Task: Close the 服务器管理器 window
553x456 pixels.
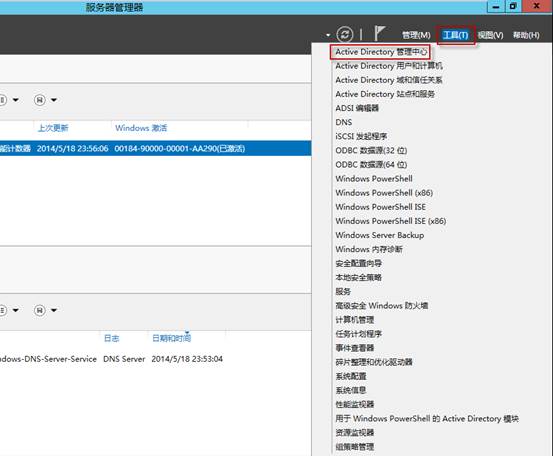Action: click(537, 6)
